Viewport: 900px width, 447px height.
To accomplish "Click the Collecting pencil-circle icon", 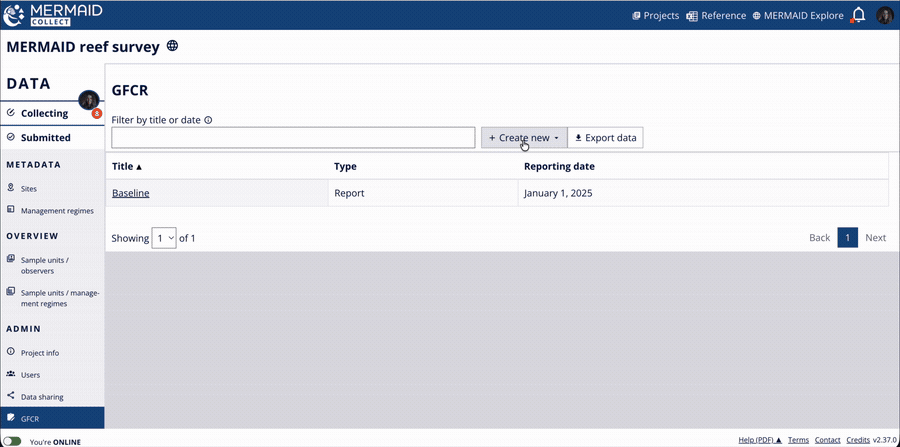I will tap(10, 112).
